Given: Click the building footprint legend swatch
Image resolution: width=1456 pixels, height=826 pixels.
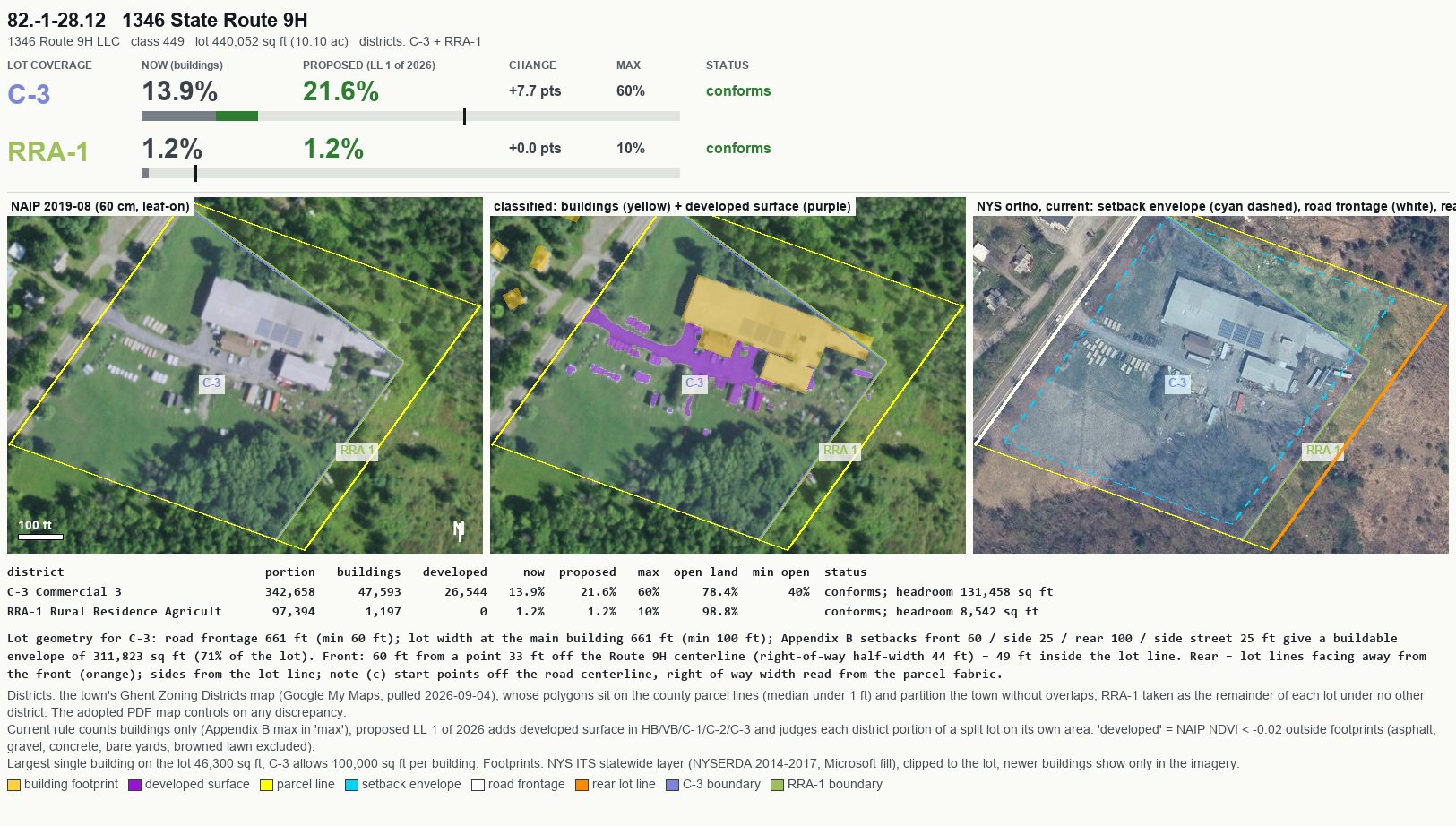Looking at the screenshot, I should pos(13,785).
